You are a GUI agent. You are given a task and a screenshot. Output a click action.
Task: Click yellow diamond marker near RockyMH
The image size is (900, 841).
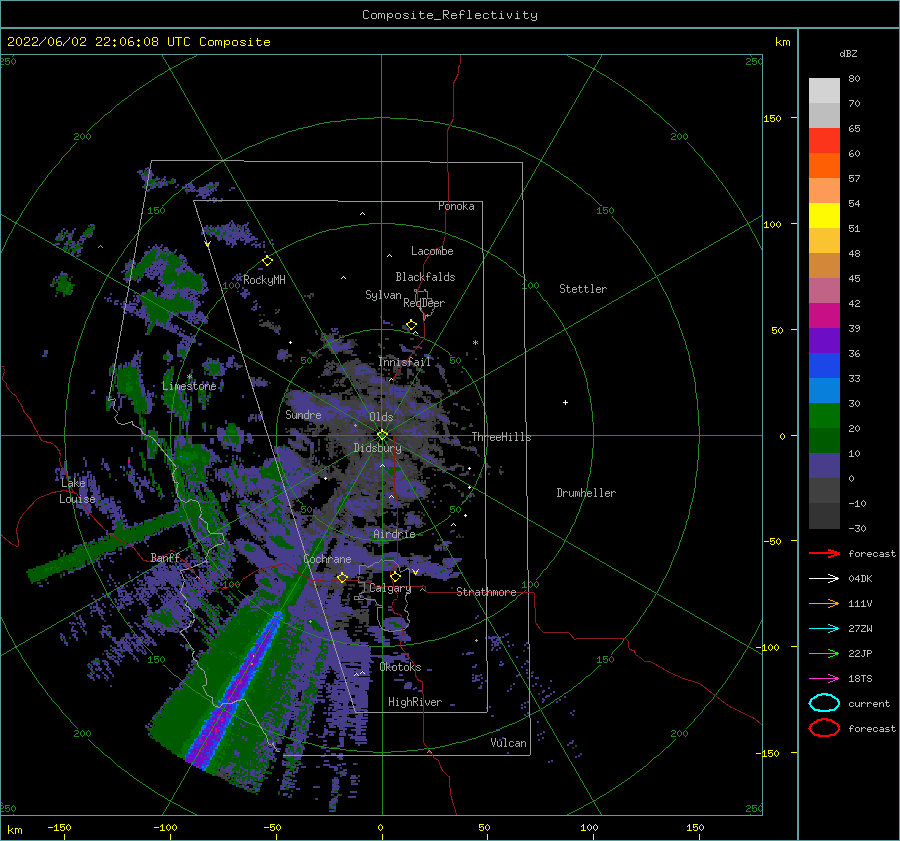coord(267,261)
